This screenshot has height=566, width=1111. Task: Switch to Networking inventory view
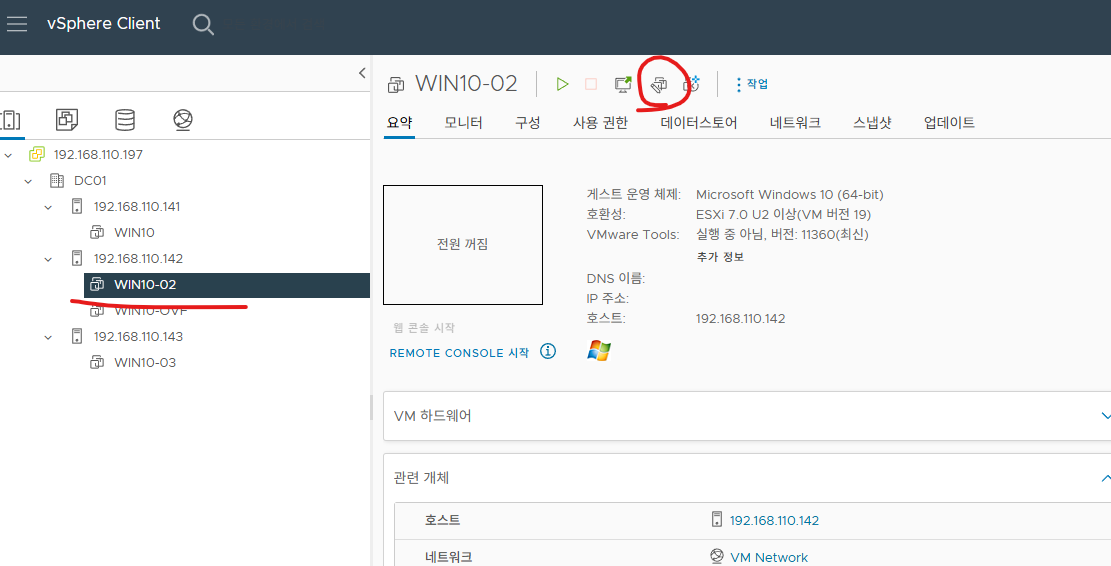click(183, 120)
